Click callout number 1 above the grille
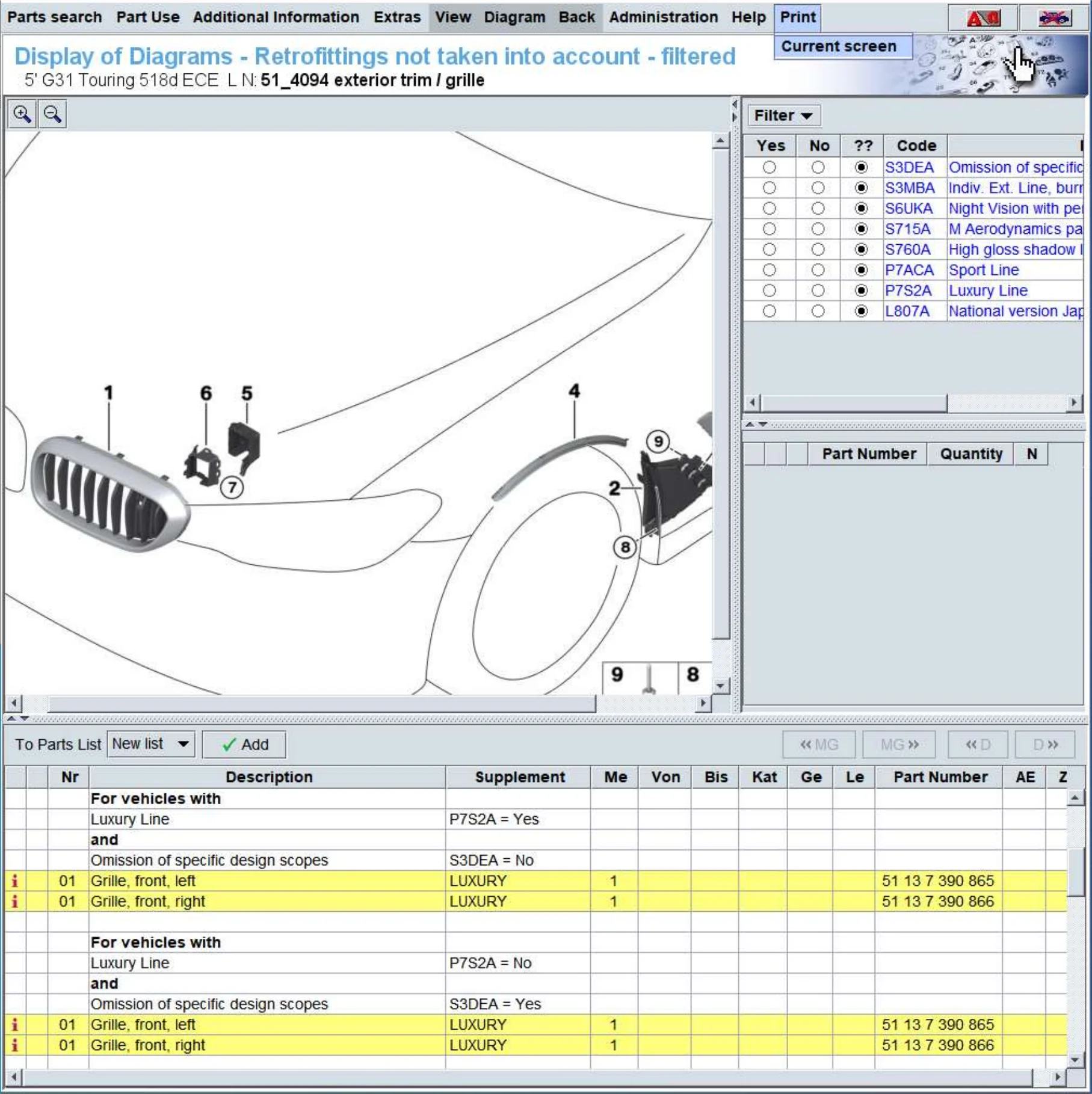 click(x=108, y=393)
